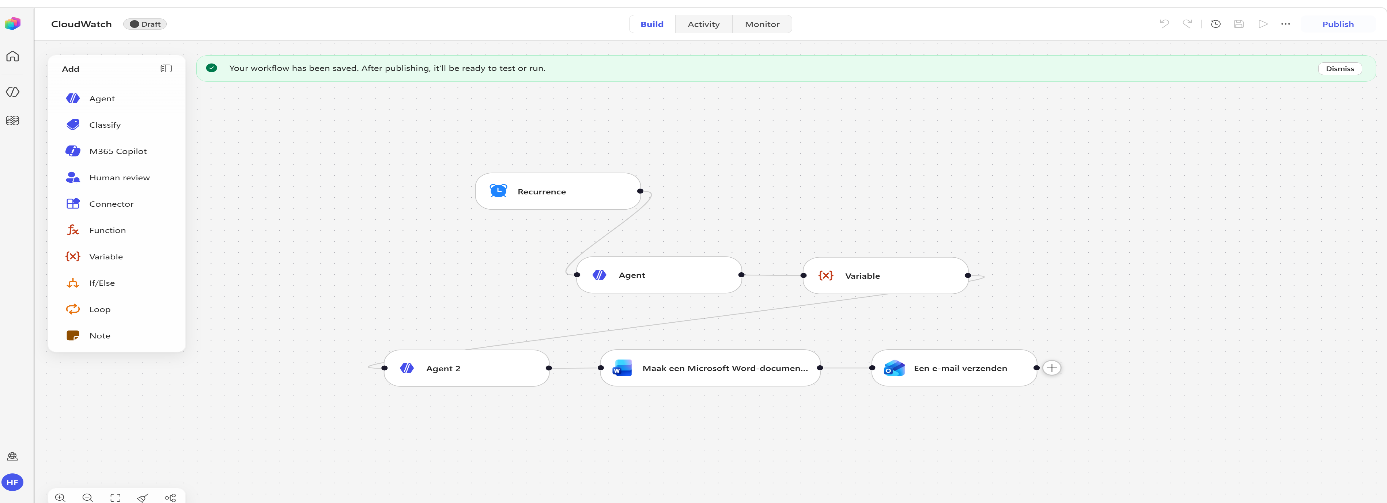Select the Maak een Microsoft Word document node

[x=710, y=368]
